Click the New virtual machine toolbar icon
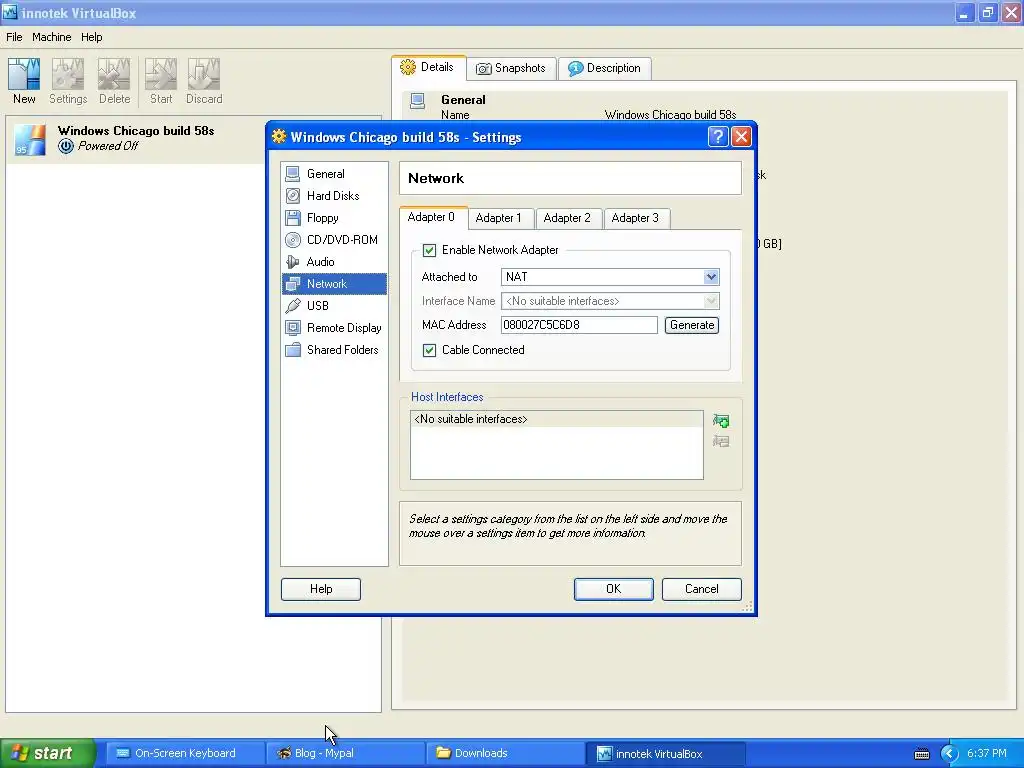Viewport: 1024px width, 768px height. 24,81
